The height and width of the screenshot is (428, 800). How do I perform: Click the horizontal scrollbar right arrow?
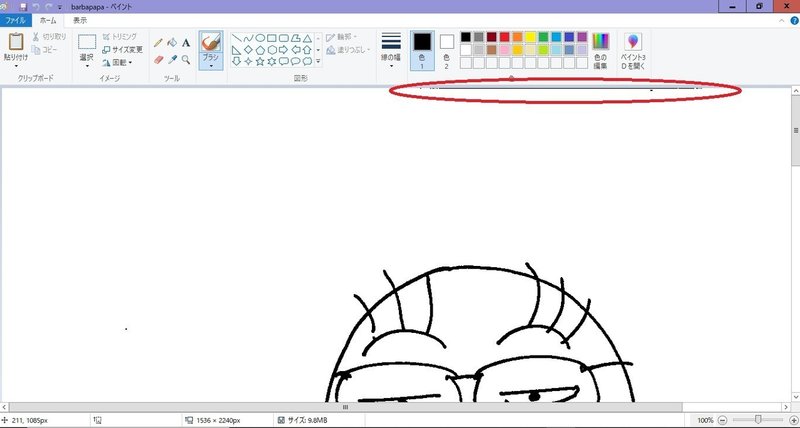tap(786, 407)
